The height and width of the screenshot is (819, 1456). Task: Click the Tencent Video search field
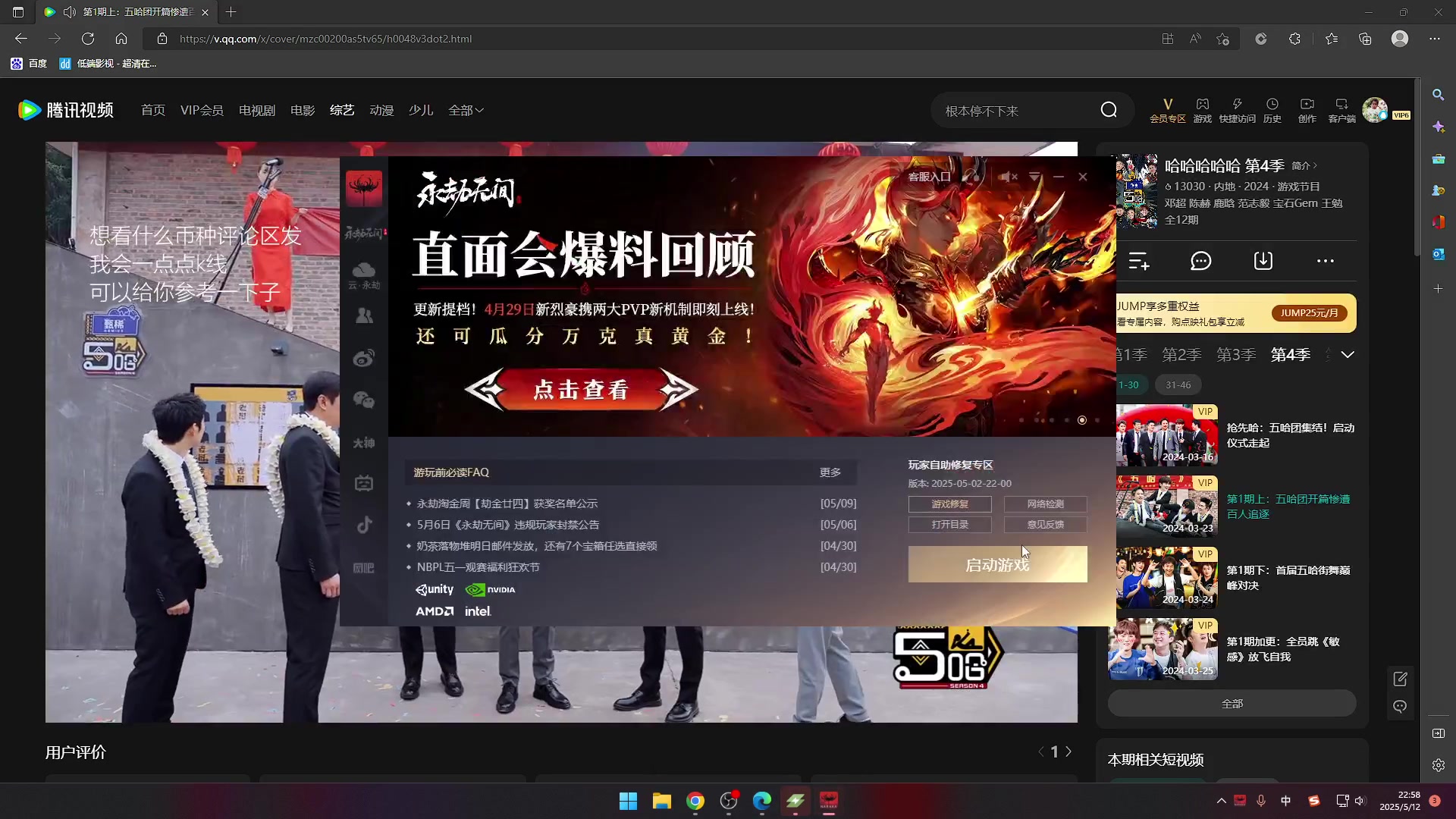tap(1016, 111)
